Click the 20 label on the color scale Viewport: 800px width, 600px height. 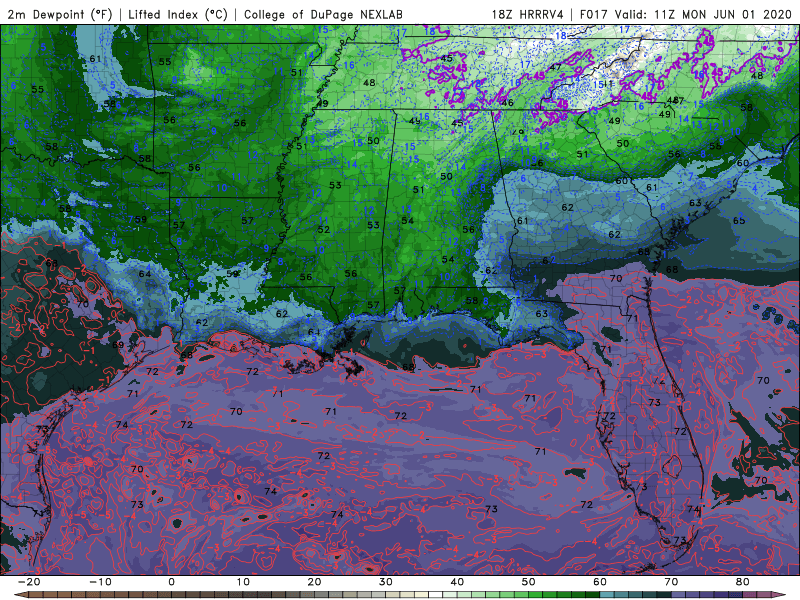click(314, 582)
